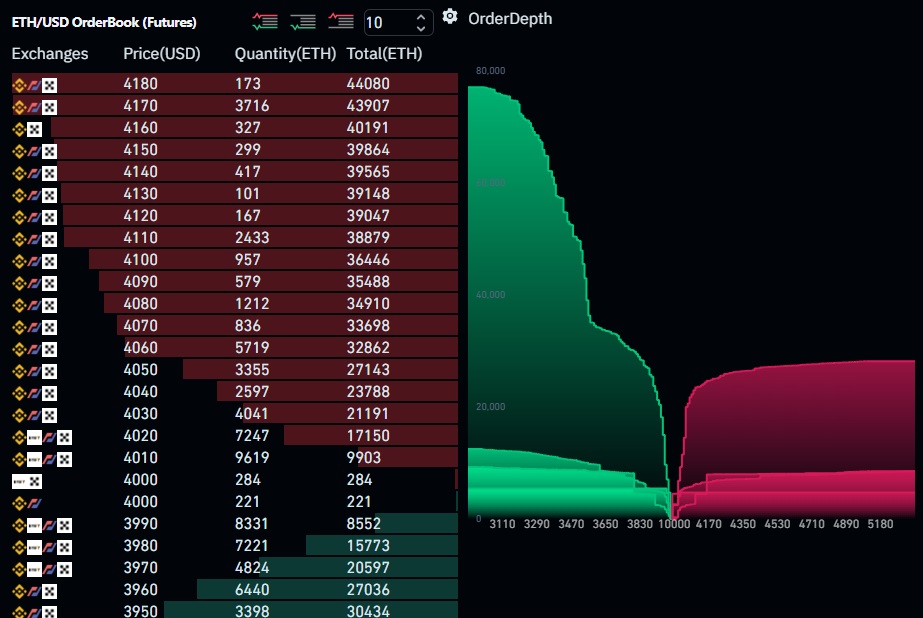Viewport: 923px width, 618px height.
Task: Click the quantity 3716 in the 4170 row
Action: pos(252,106)
